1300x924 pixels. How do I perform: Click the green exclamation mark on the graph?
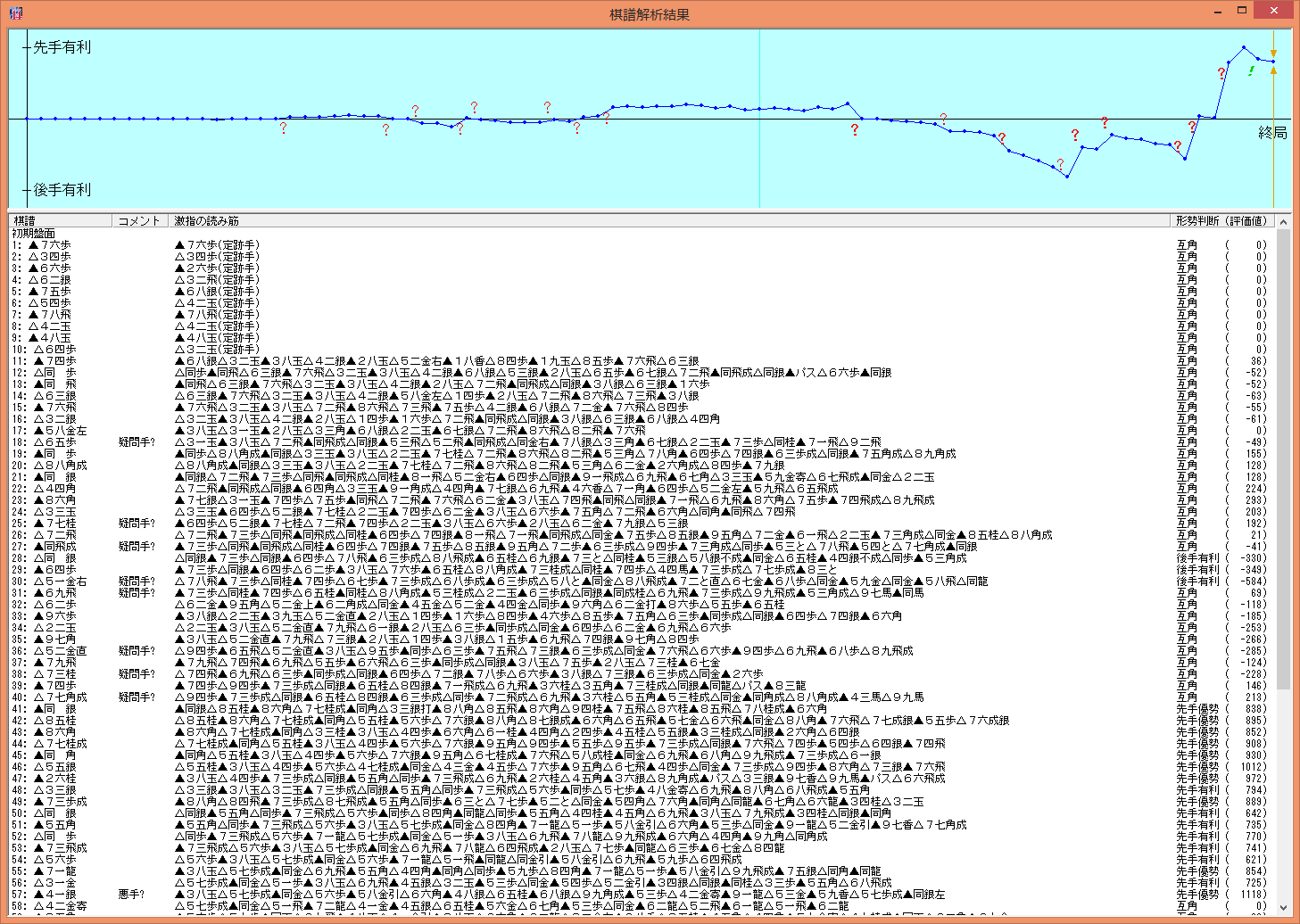click(x=1251, y=70)
